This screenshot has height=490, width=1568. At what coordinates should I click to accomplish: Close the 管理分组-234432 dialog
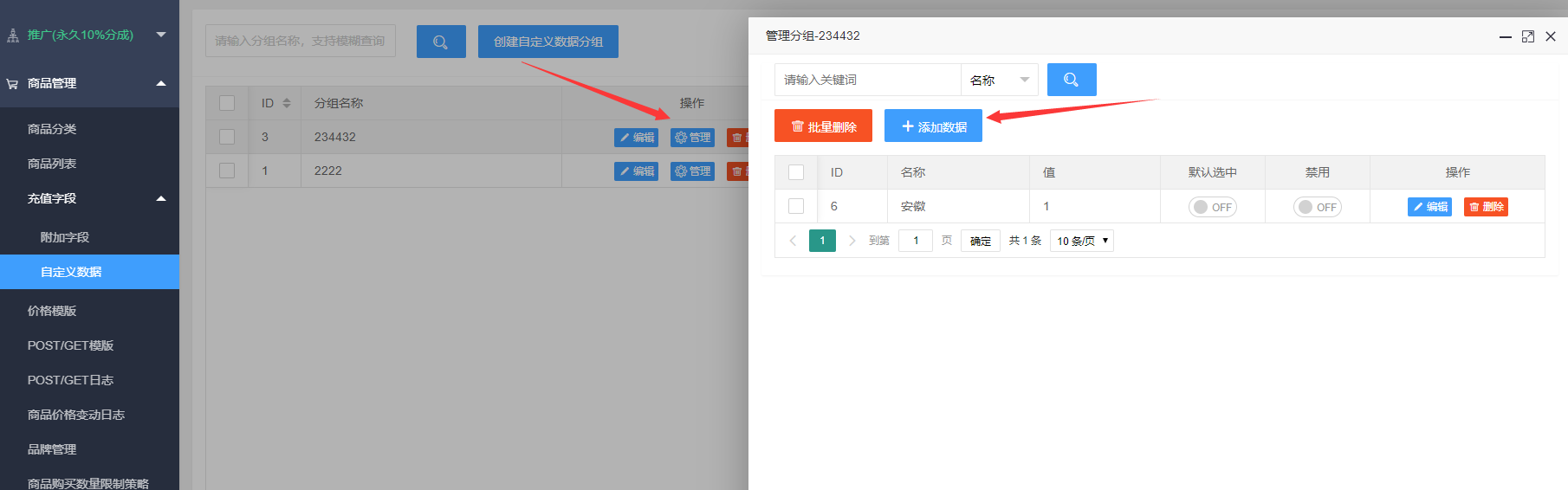[x=1551, y=36]
